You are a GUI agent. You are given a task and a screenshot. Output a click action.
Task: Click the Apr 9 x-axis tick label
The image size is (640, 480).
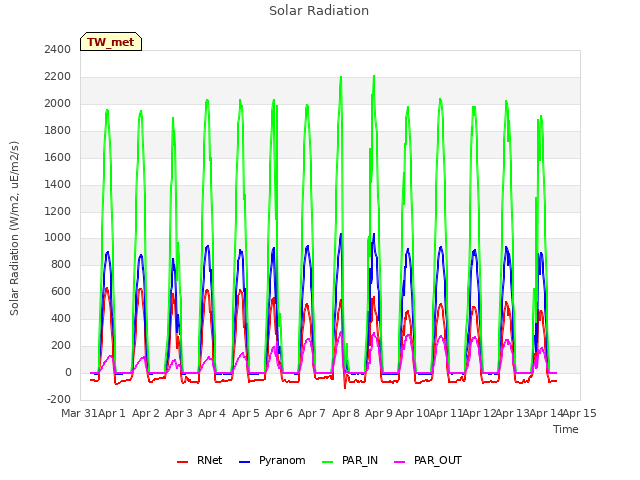click(379, 413)
